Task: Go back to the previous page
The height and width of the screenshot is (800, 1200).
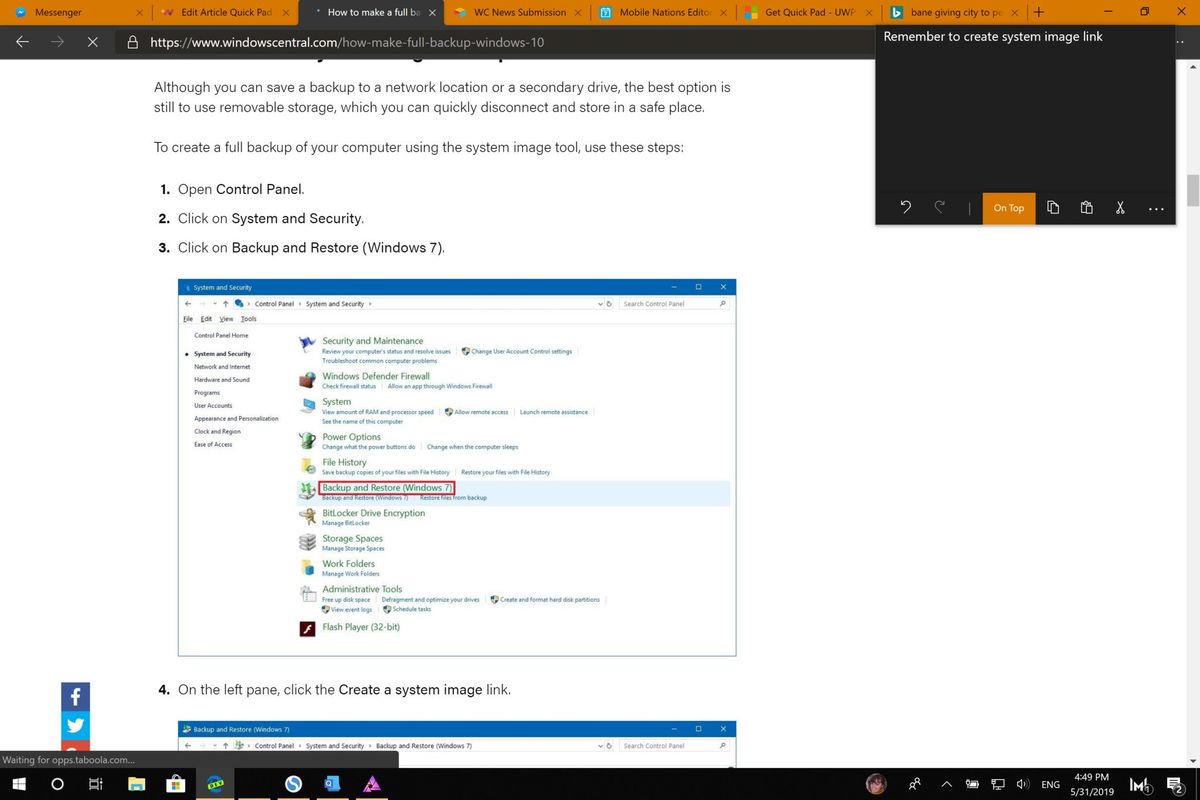Action: point(22,42)
